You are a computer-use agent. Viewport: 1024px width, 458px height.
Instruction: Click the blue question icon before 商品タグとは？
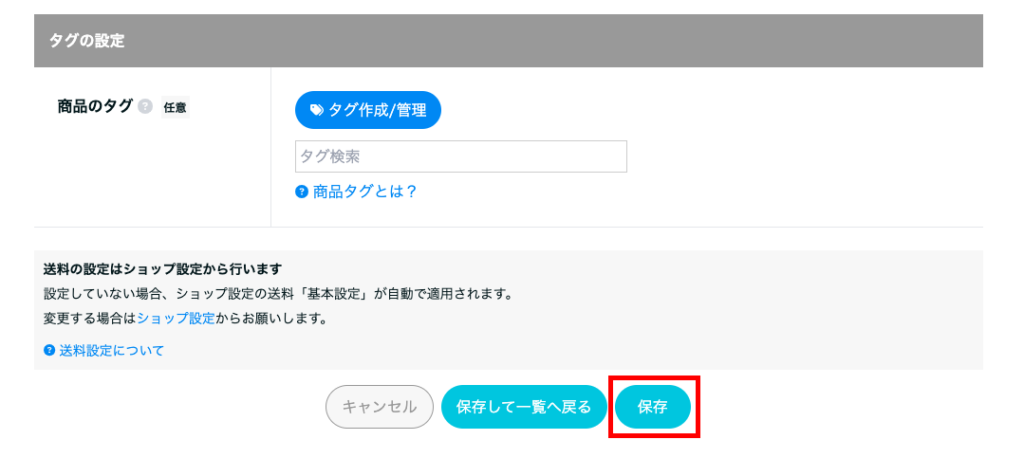click(x=301, y=191)
